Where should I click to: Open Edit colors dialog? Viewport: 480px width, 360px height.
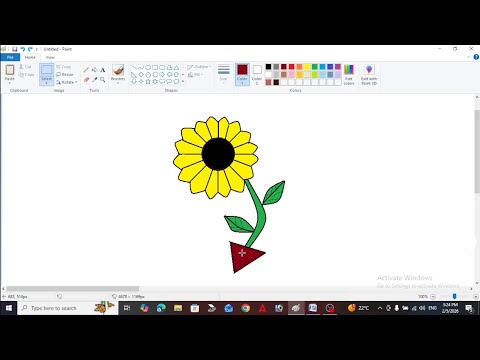349,75
